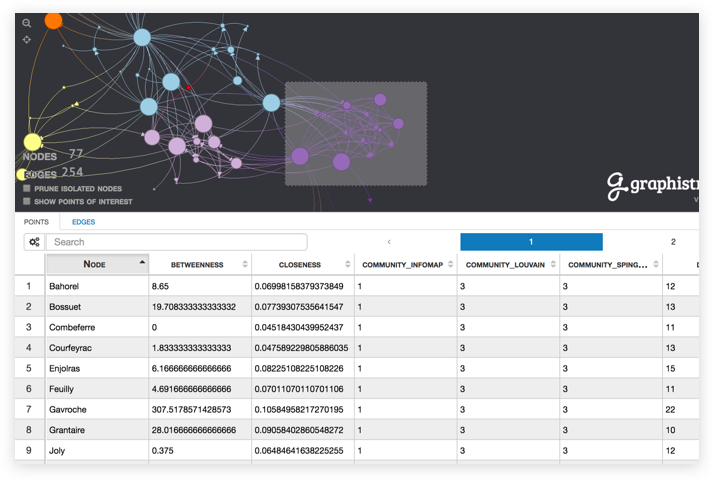Toggle Show Points of Interest checkbox
The height and width of the screenshot is (481, 714).
(27, 201)
